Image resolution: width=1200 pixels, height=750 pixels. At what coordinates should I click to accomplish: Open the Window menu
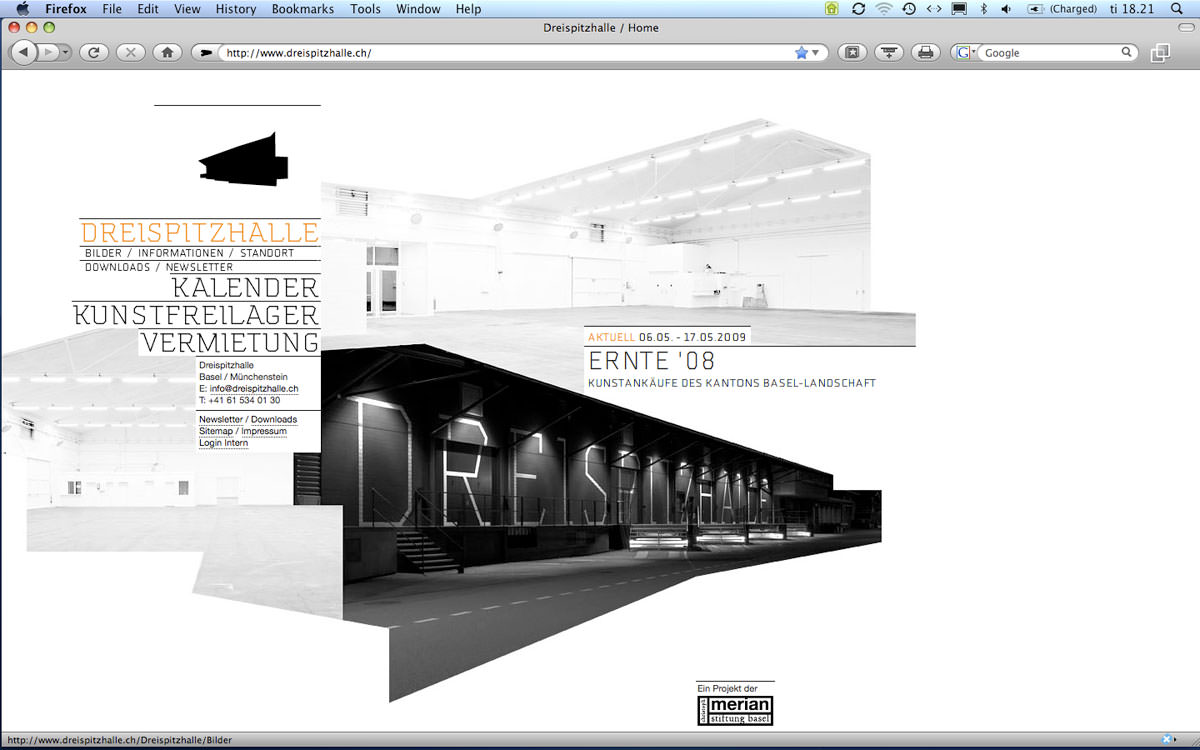(x=418, y=9)
